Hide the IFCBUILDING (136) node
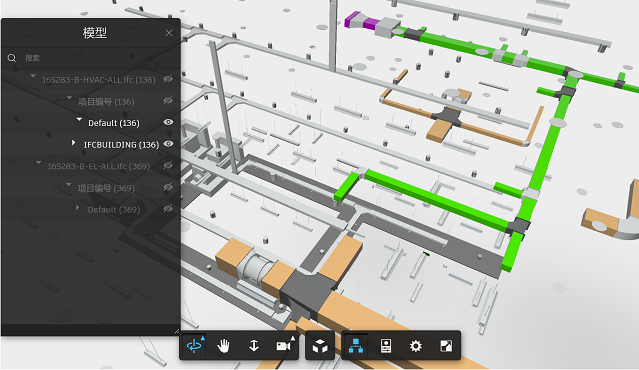This screenshot has width=639, height=370. (x=168, y=143)
